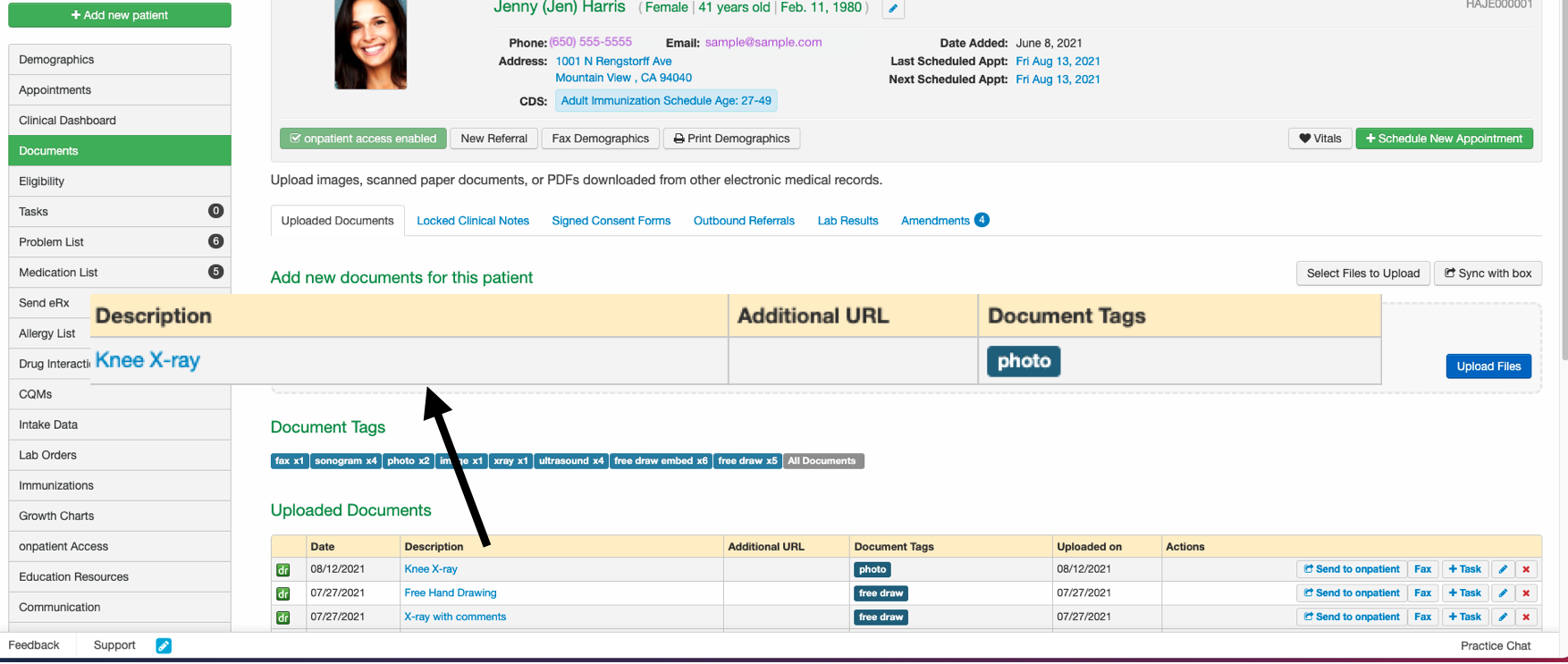Show All Documents tag filter
This screenshot has height=664, width=1568.
click(x=823, y=461)
